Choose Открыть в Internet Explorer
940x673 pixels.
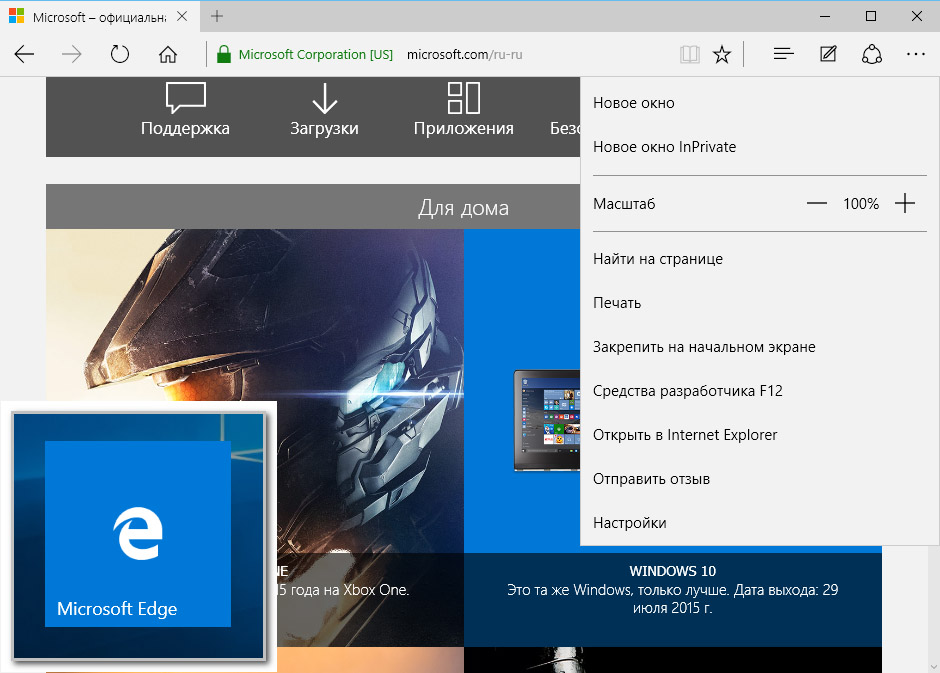[x=760, y=435]
